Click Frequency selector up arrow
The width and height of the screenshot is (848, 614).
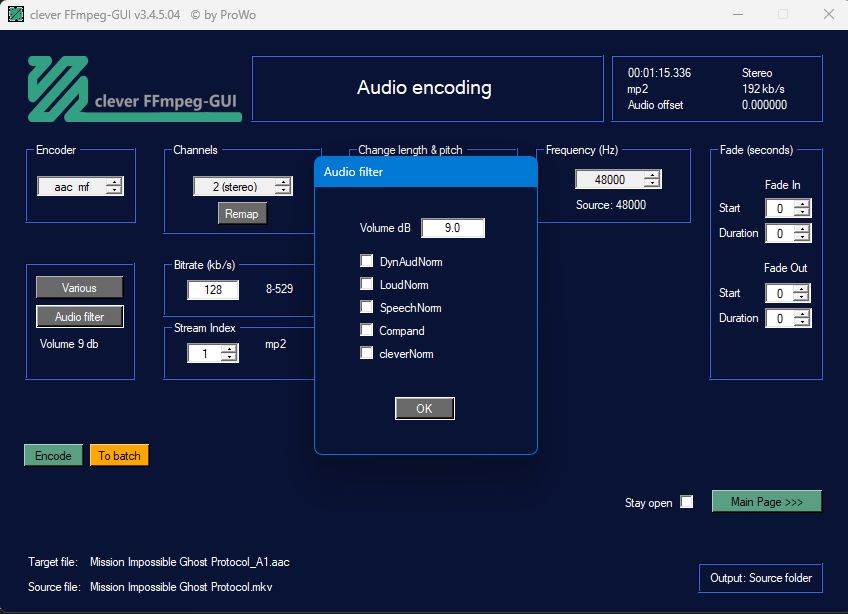click(x=652, y=175)
